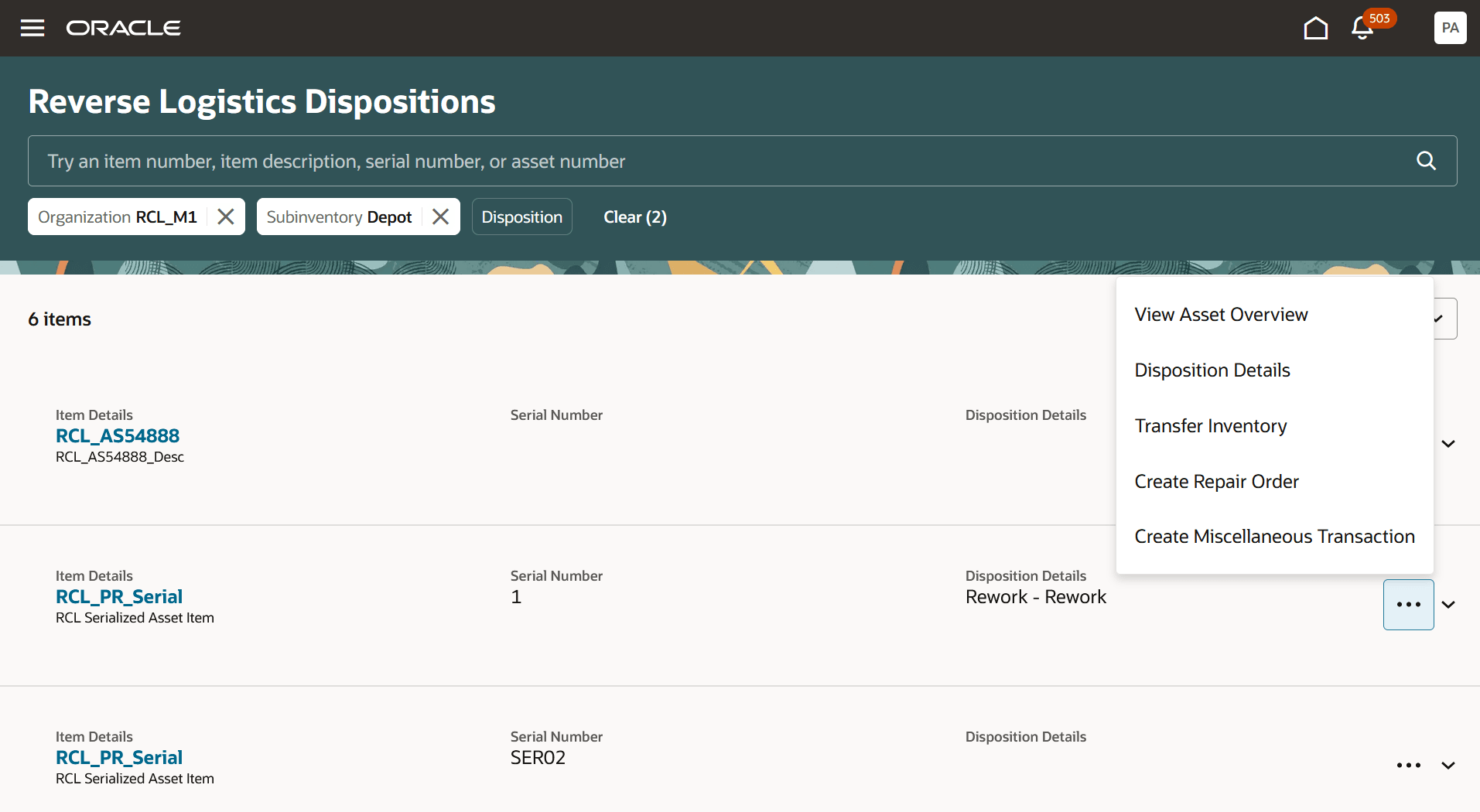This screenshot has width=1480, height=812.
Task: Remove the Organization RCL_M1 filter
Action: pos(225,217)
